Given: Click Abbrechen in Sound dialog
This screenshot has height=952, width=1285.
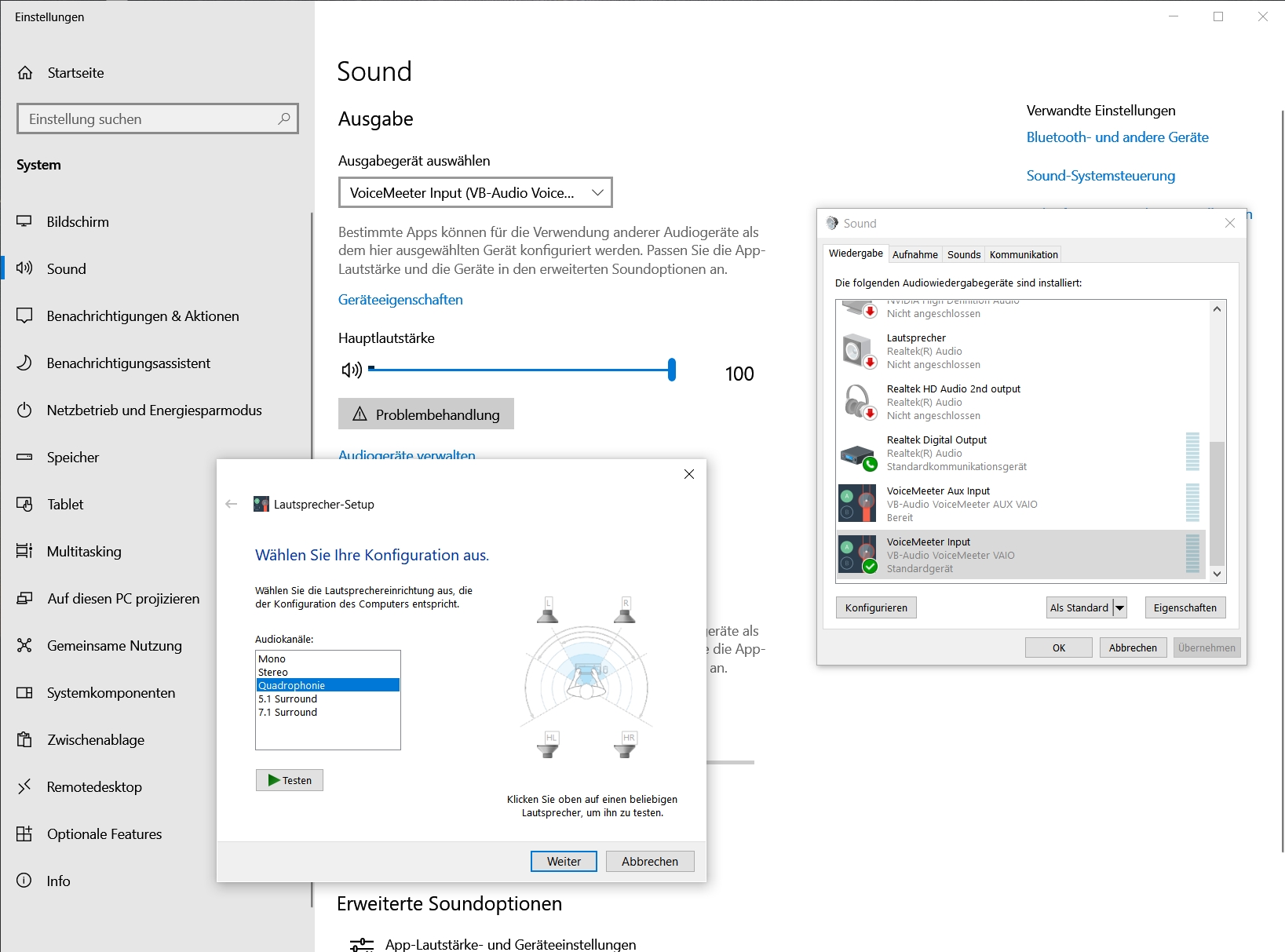Looking at the screenshot, I should pos(1133,647).
